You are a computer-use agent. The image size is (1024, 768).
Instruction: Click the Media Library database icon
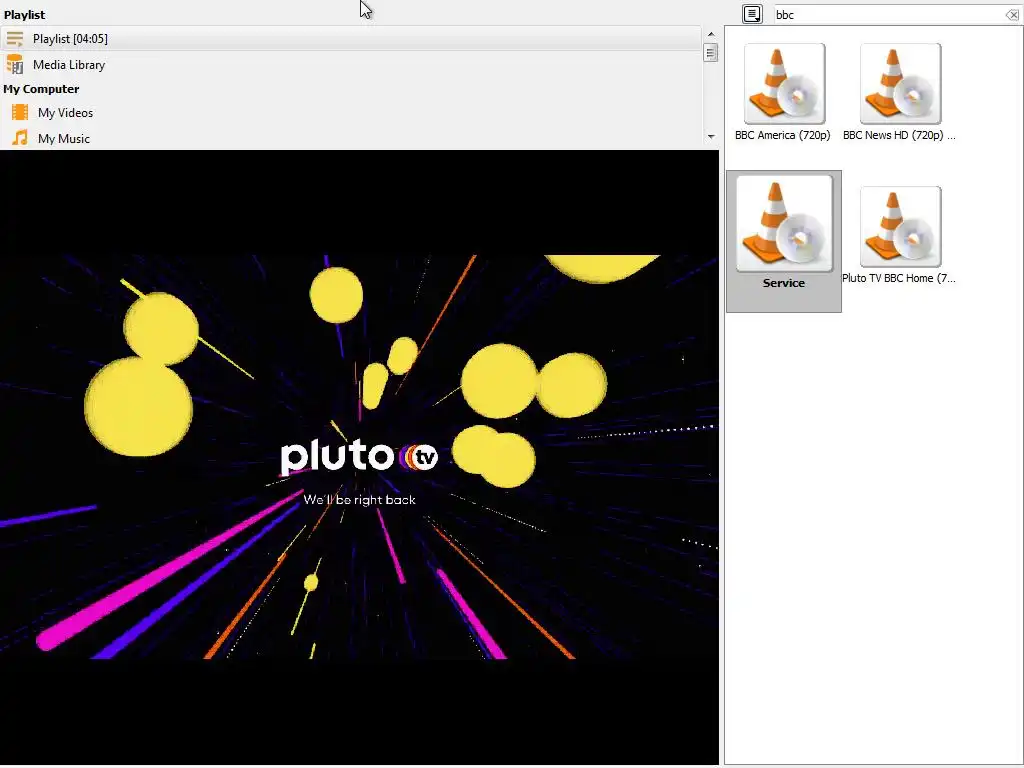pyautogui.click(x=15, y=65)
